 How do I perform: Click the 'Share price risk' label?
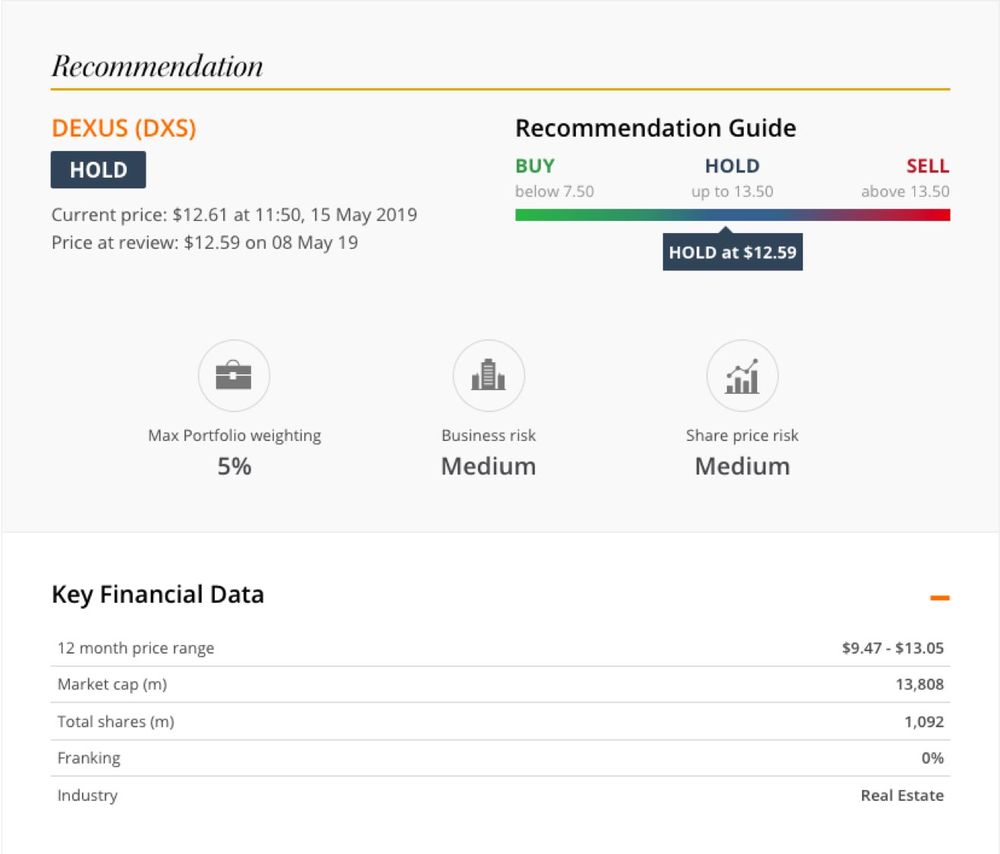[x=742, y=436]
